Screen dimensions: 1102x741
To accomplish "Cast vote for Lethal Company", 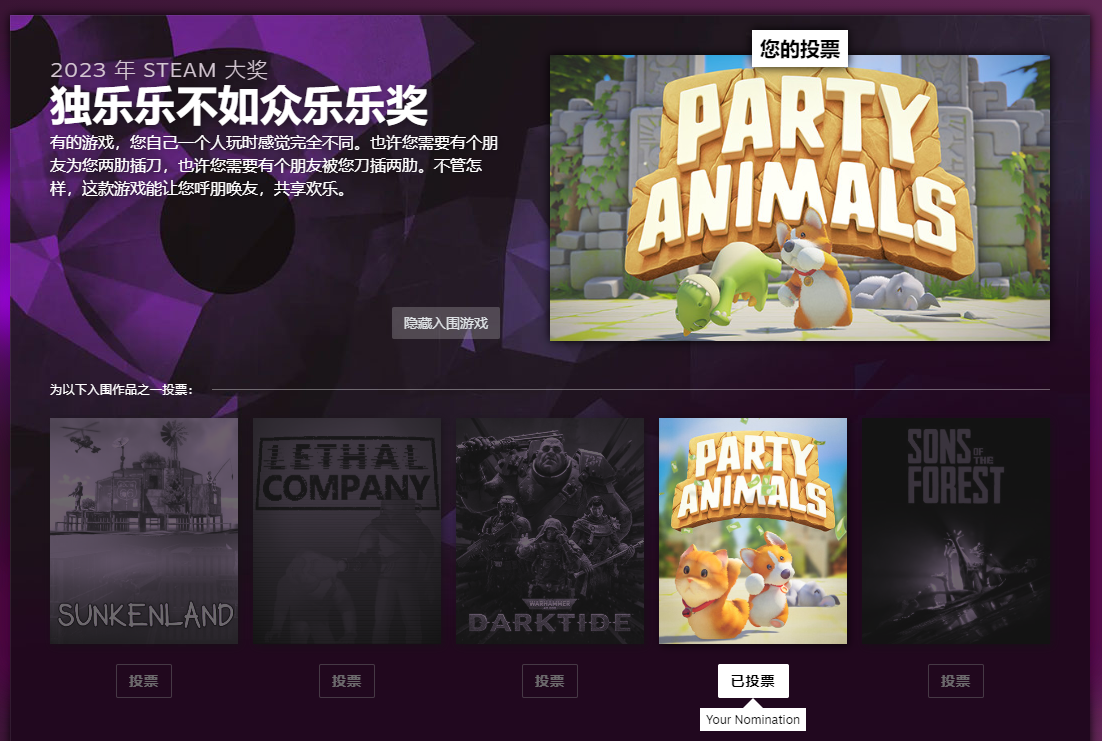I will (347, 681).
